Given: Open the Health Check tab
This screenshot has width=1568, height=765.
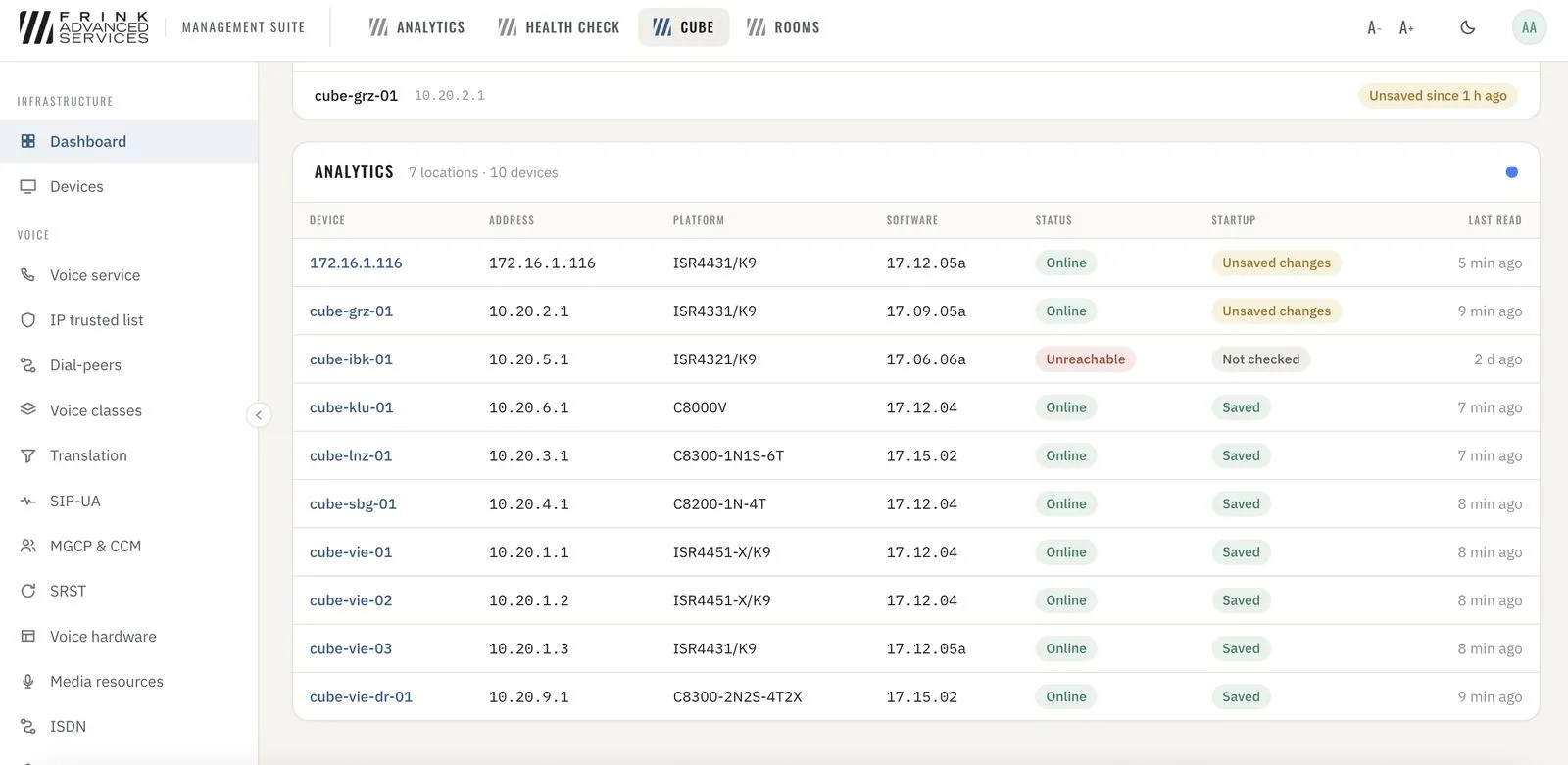Looking at the screenshot, I should [559, 27].
